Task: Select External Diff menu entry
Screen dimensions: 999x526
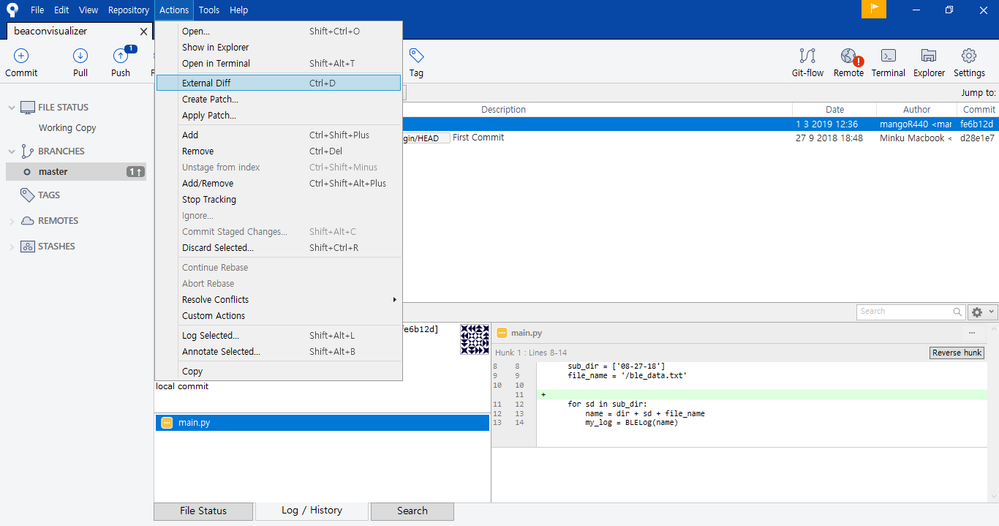Action: click(x=278, y=83)
